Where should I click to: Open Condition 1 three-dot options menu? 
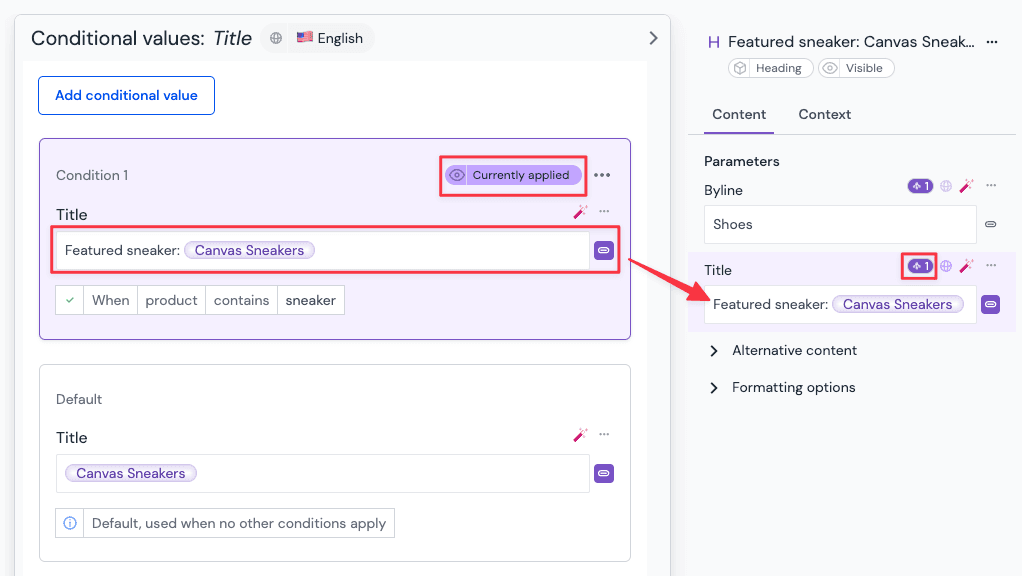pos(602,175)
